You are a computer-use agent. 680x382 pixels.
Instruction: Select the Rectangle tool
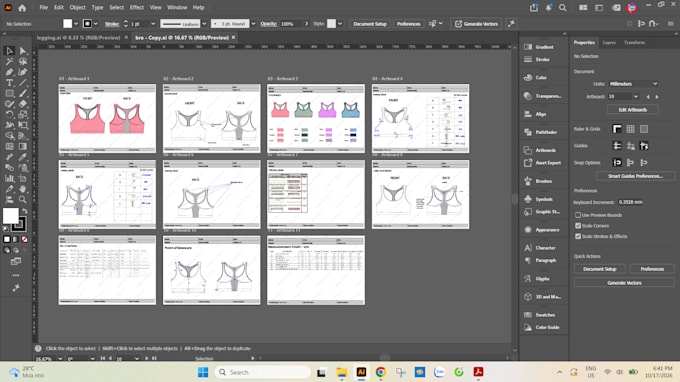click(x=9, y=93)
